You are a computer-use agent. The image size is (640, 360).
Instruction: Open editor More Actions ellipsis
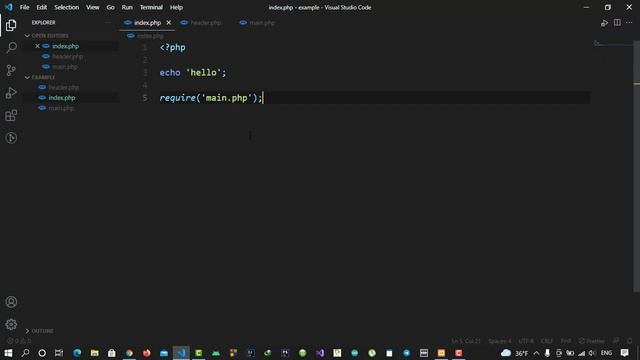(x=629, y=23)
